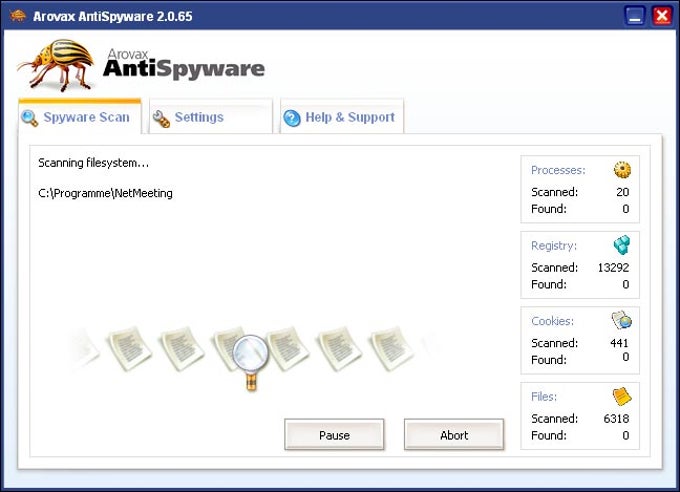Click the small beetle icon in title bar
680x492 pixels.
tap(18, 16)
